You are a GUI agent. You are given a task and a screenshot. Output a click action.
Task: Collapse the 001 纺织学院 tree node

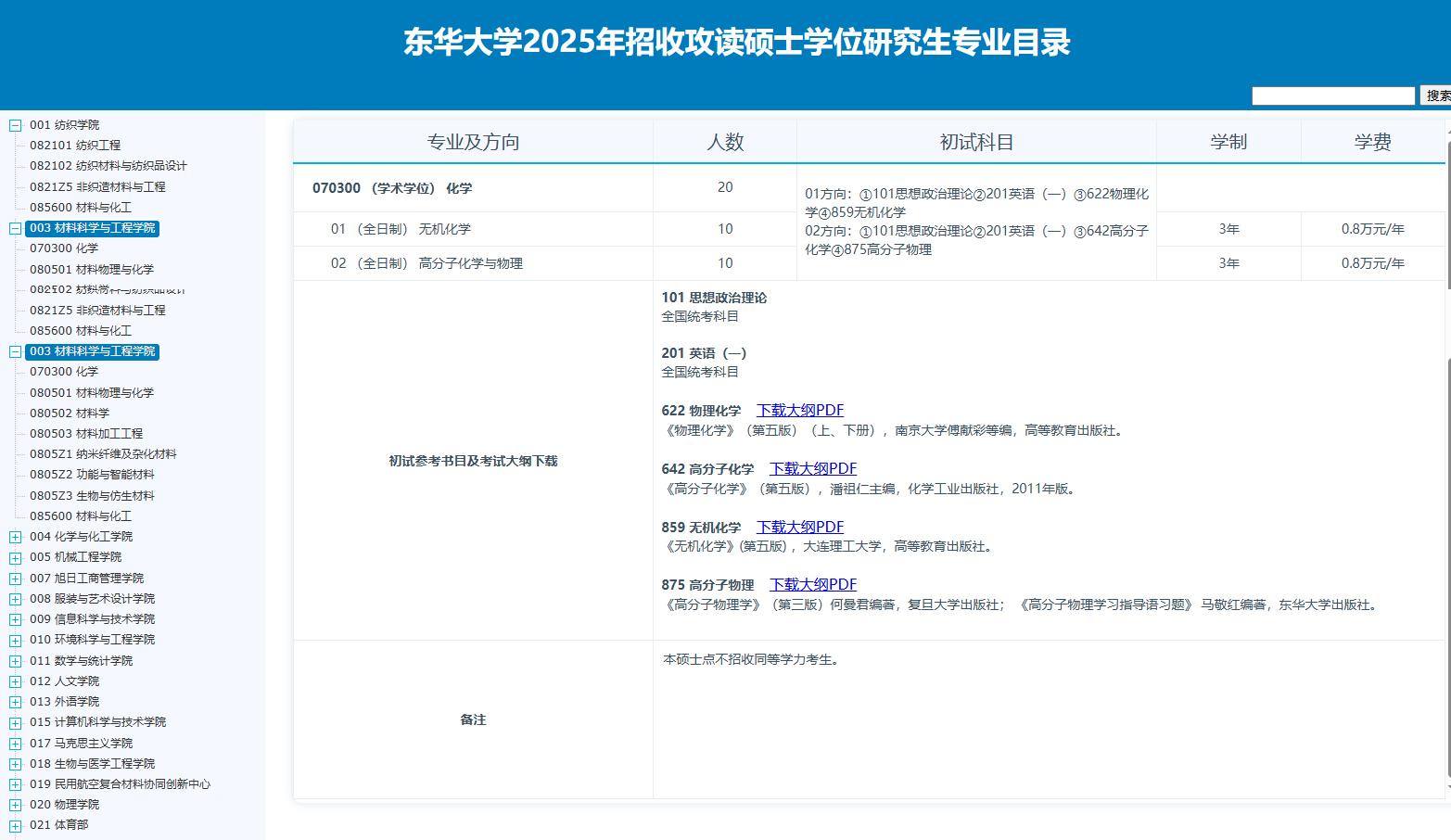coord(15,125)
